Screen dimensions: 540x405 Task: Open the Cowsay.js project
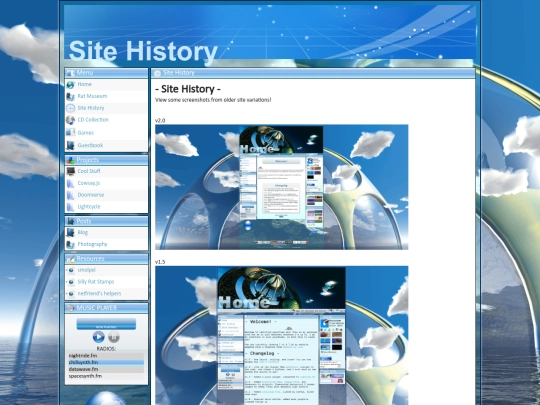(x=89, y=183)
